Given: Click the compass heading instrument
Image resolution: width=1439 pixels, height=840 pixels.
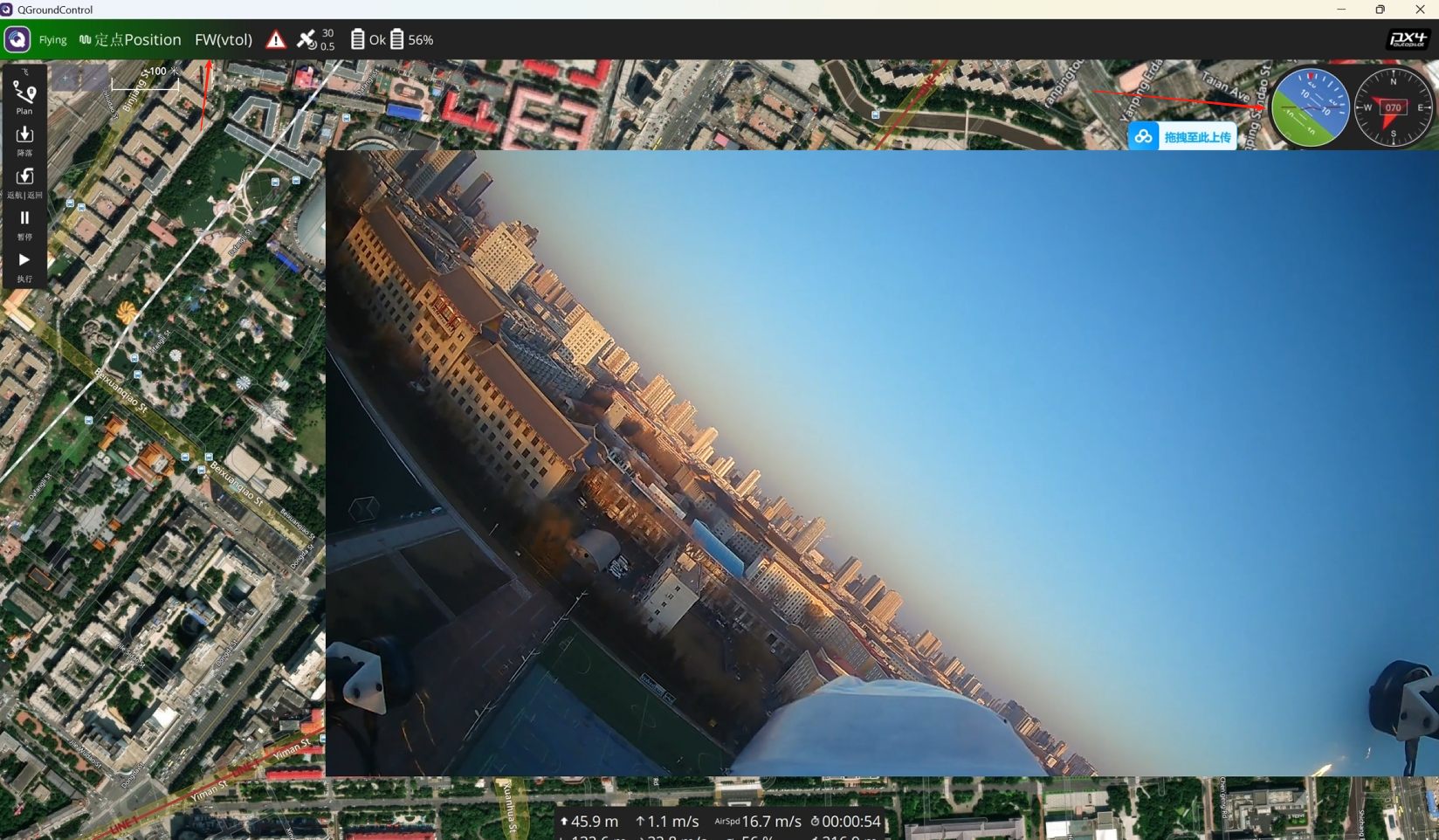Looking at the screenshot, I should coord(1393,107).
